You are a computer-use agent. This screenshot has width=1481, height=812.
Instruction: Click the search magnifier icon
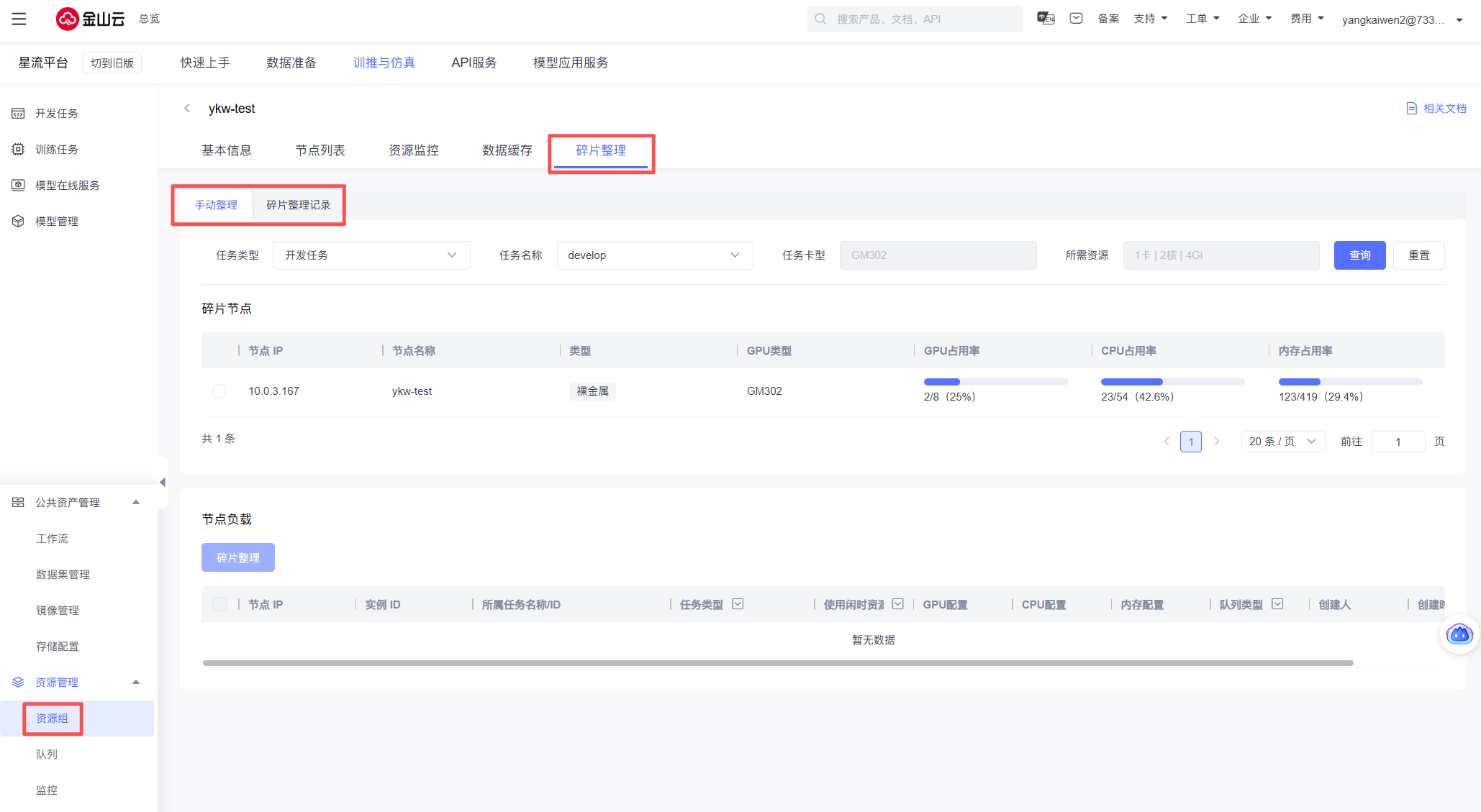tap(820, 19)
